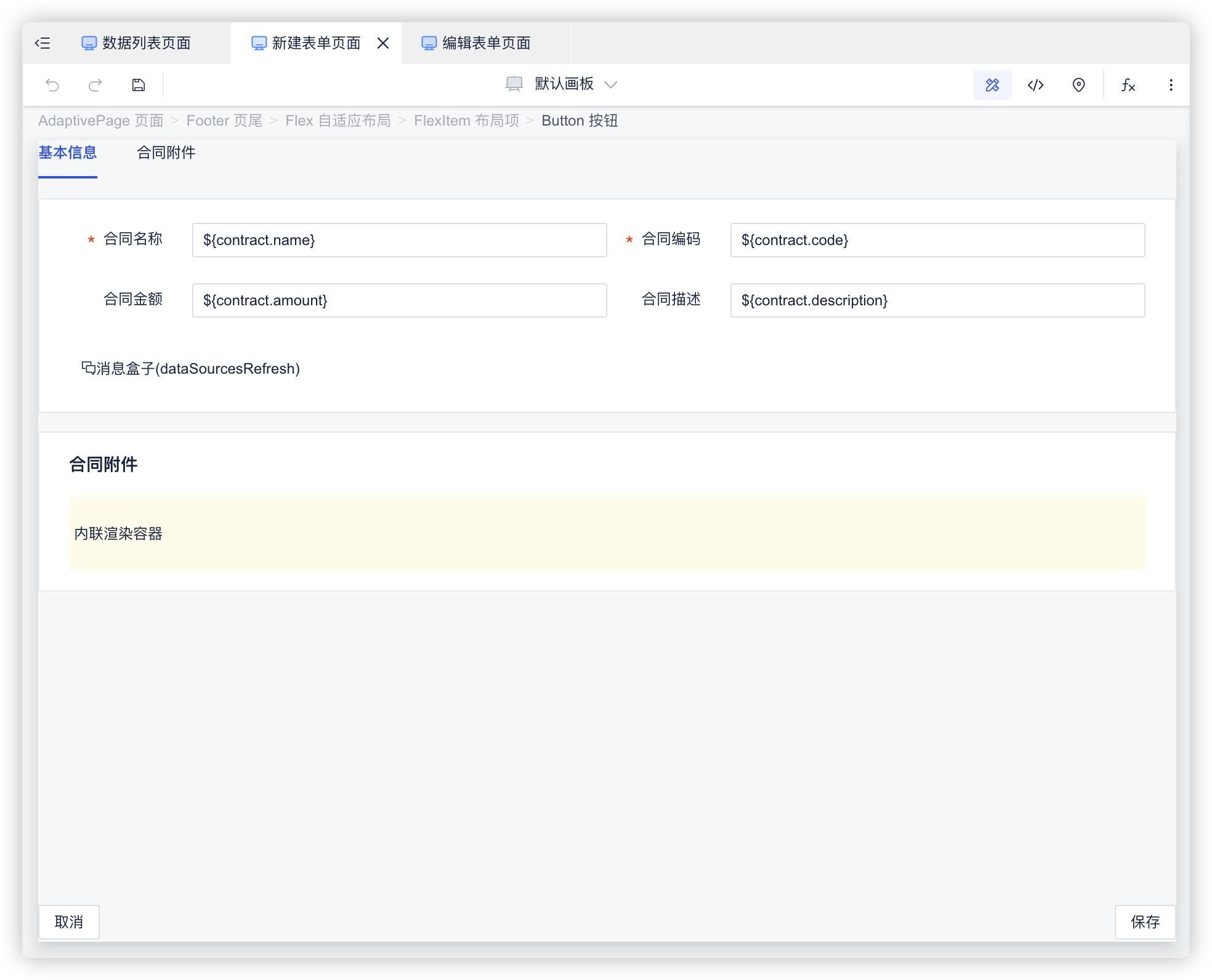Click the Footer 页尾 breadcrumb
Screen dimensions: 1212x980
click(x=224, y=121)
